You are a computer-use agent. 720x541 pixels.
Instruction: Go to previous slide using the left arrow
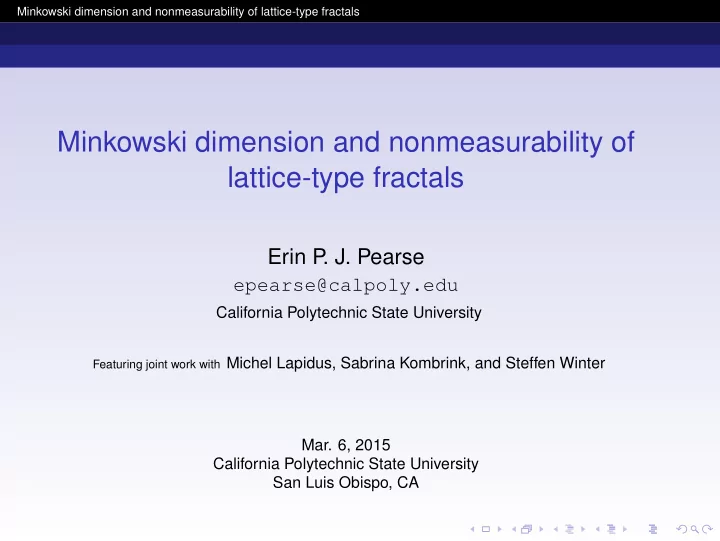(x=472, y=529)
